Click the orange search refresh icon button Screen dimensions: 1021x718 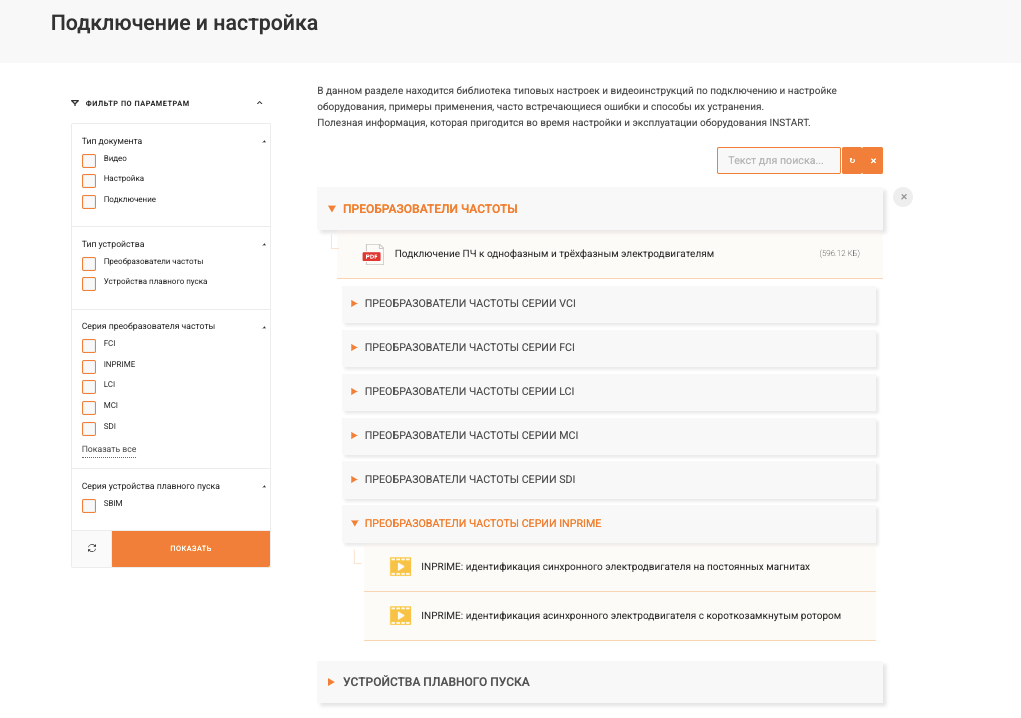tap(852, 161)
